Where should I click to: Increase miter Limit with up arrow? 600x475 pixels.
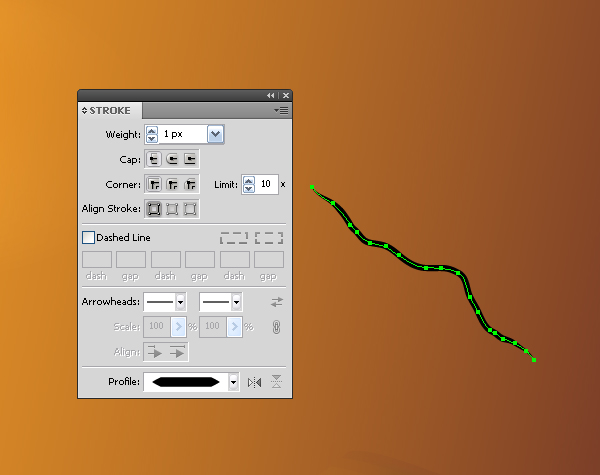[x=249, y=181]
